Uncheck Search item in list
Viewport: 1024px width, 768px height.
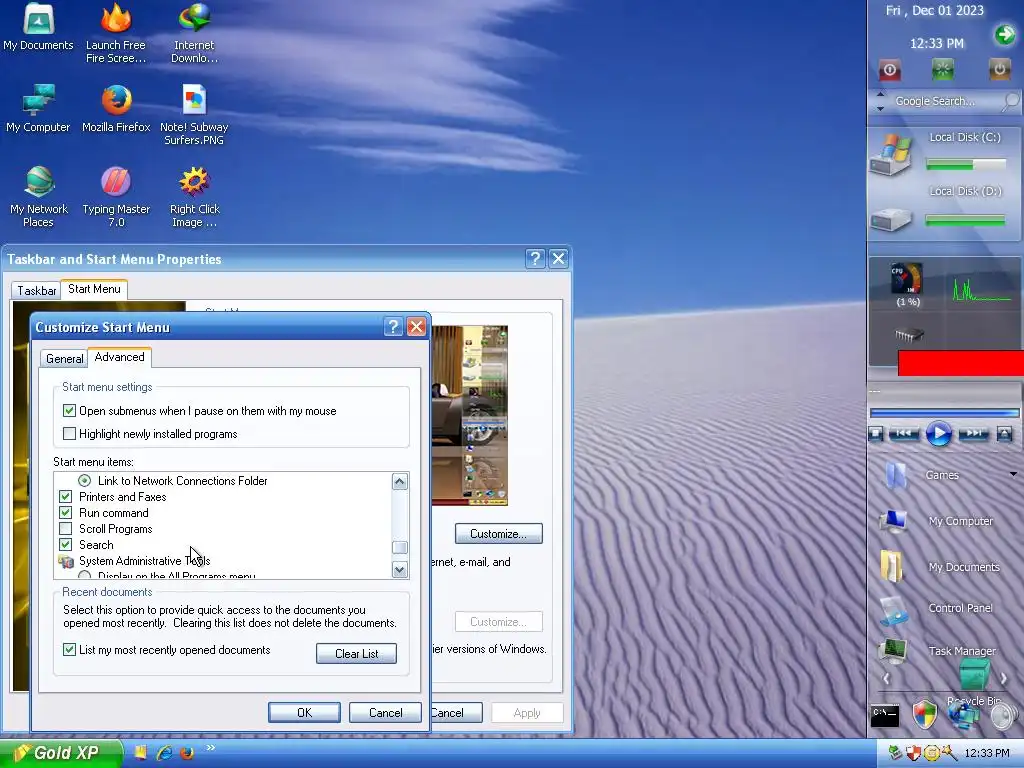tap(65, 545)
